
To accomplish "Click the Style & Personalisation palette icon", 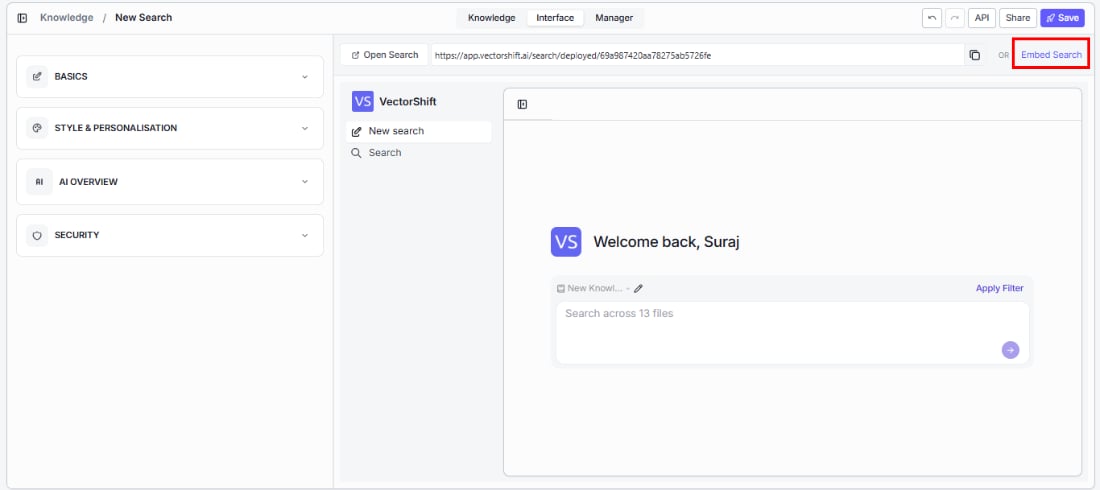I will (x=37, y=128).
